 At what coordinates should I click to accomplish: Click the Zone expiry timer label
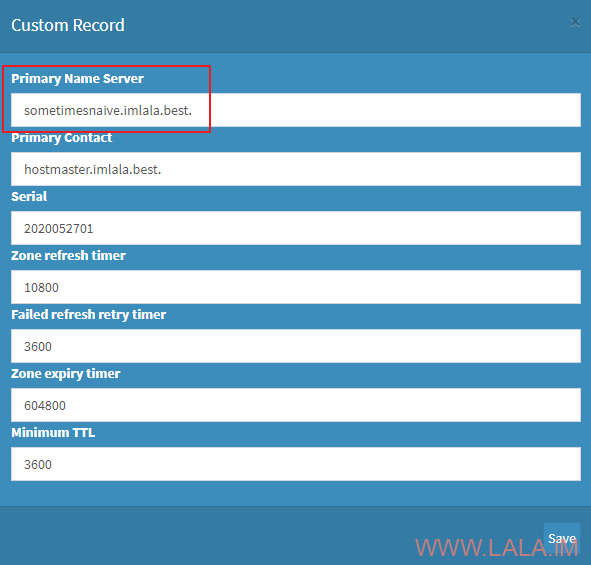[x=66, y=374]
